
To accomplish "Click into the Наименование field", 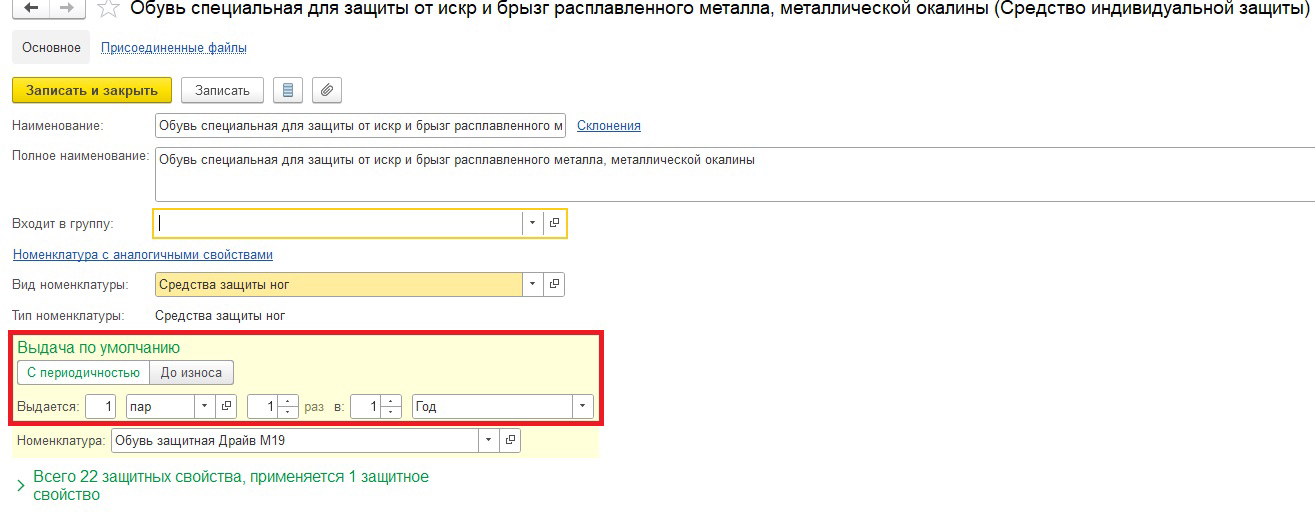I will click(x=360, y=126).
